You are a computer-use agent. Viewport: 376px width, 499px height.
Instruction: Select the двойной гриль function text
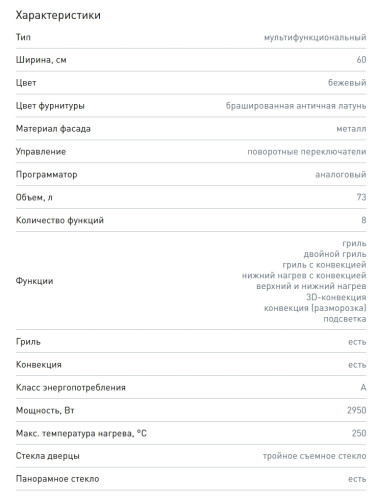click(x=335, y=254)
